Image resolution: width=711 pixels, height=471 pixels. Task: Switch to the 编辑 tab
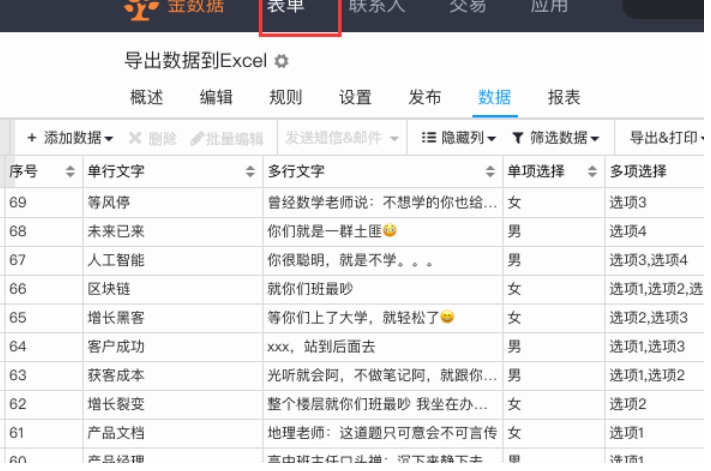point(216,97)
